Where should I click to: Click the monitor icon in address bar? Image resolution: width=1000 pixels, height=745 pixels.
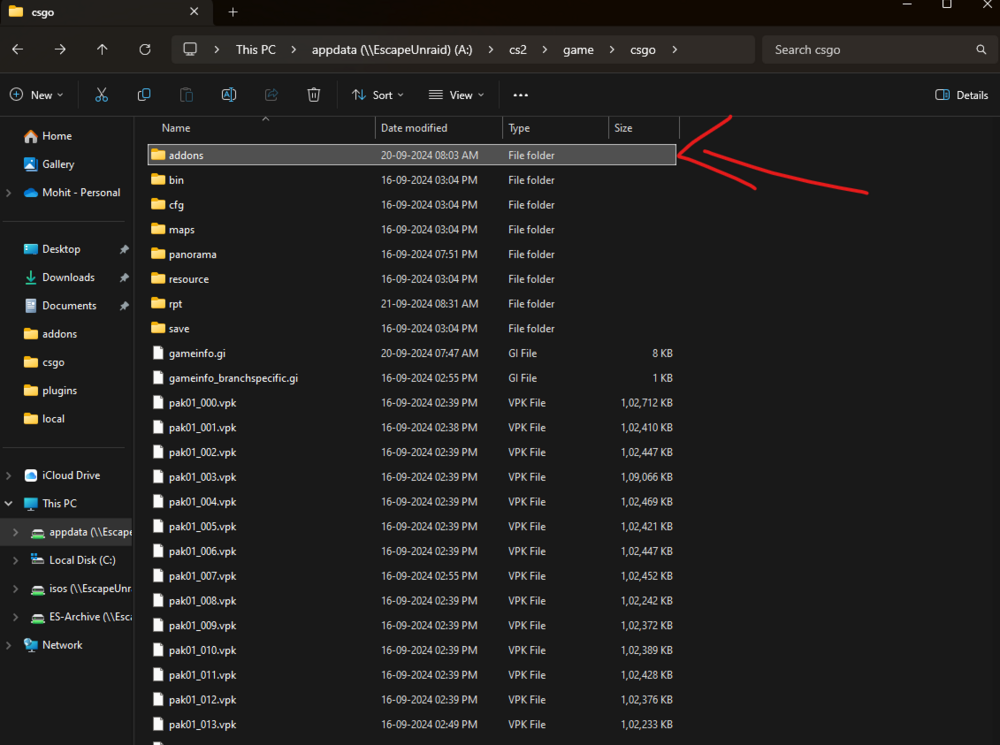(x=190, y=49)
